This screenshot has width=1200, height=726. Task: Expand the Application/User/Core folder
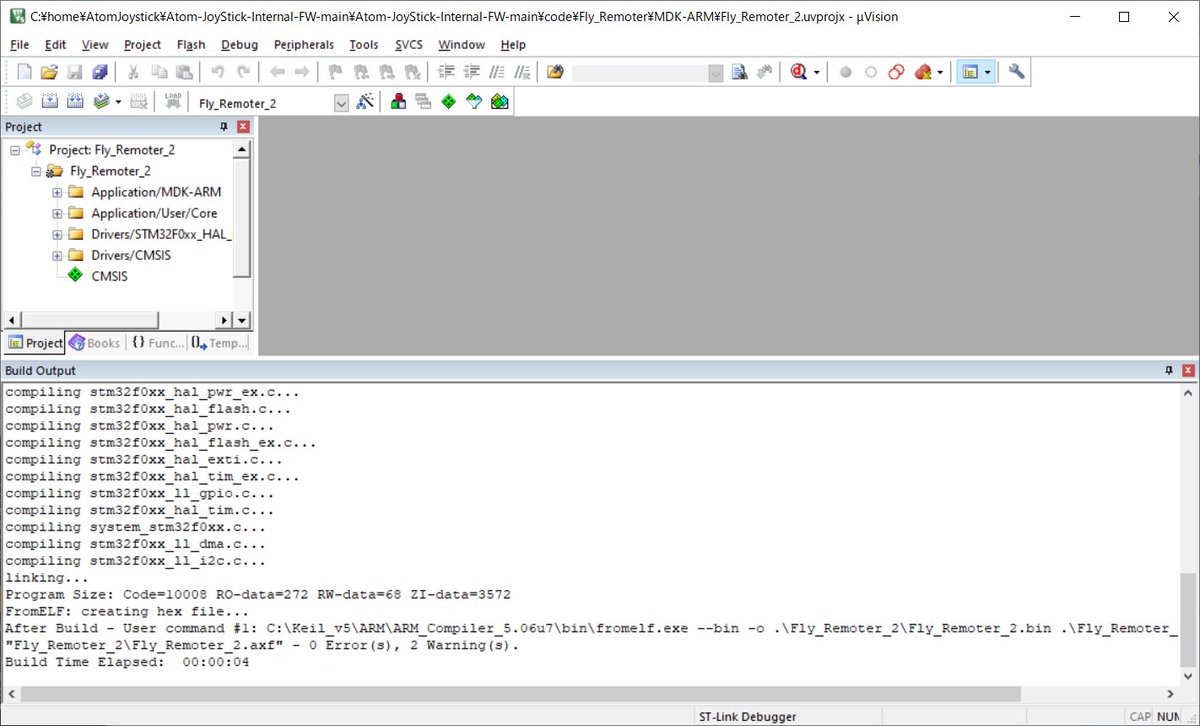click(57, 213)
